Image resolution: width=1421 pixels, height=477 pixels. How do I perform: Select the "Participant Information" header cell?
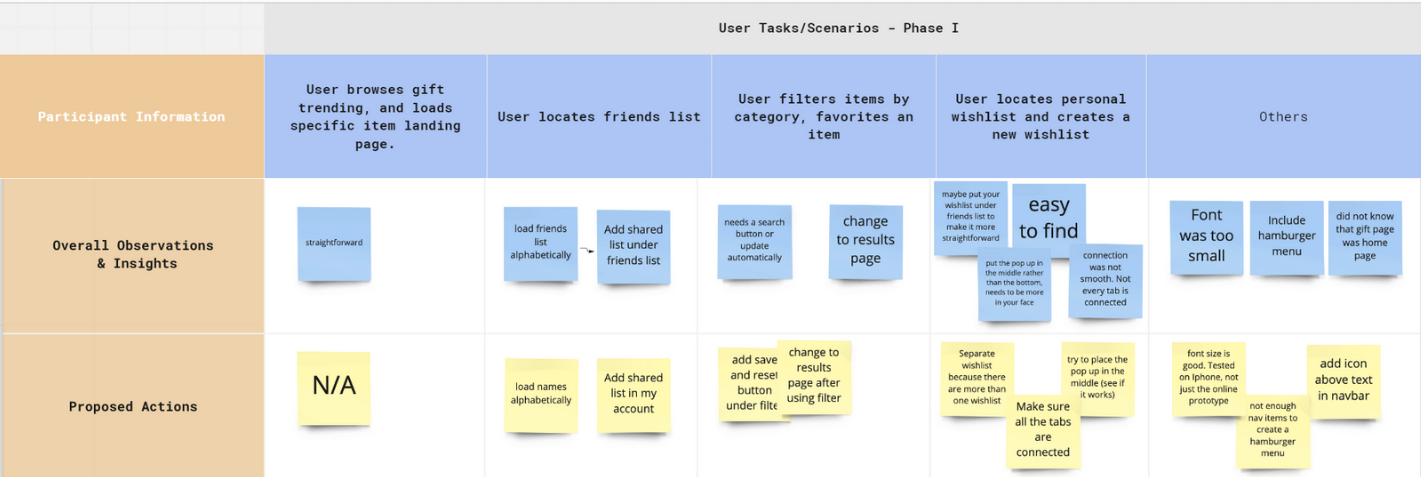pos(132,117)
